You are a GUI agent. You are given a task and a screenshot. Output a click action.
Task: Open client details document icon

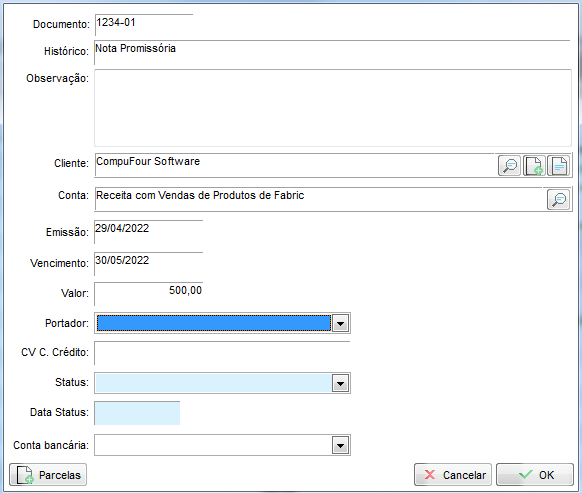click(x=559, y=165)
